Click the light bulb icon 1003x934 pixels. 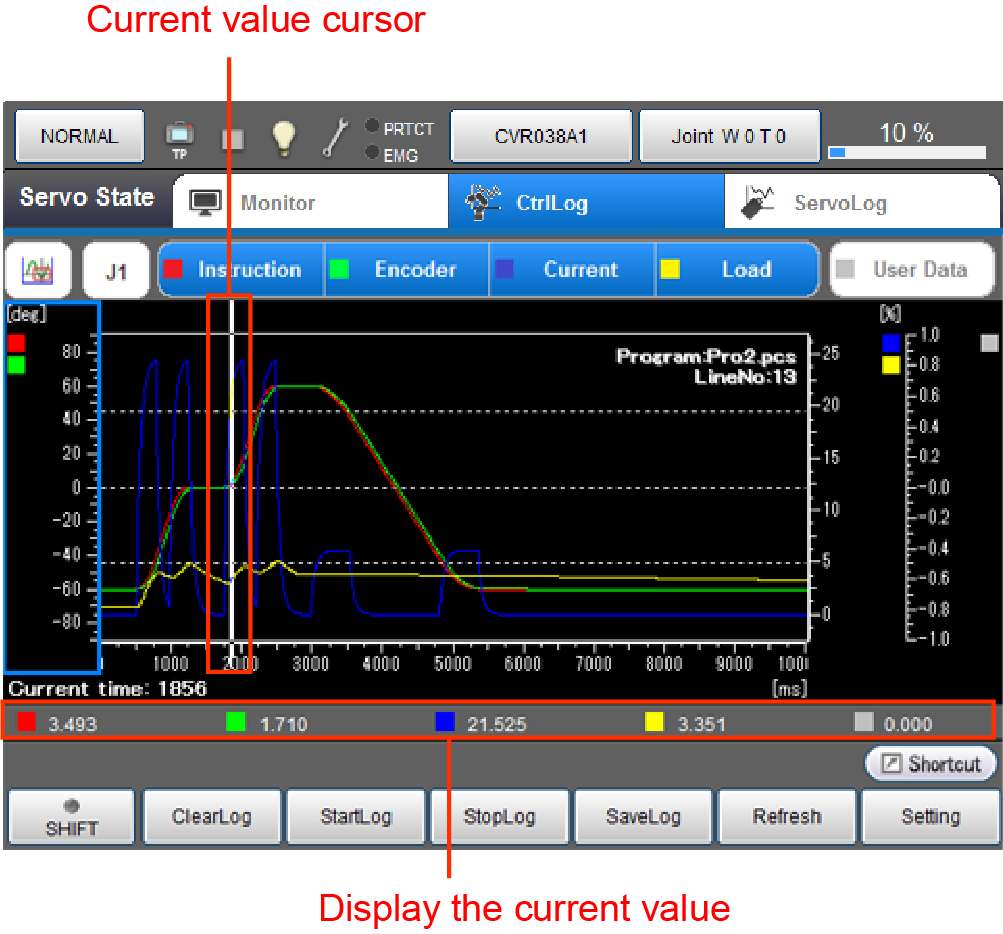coord(286,137)
